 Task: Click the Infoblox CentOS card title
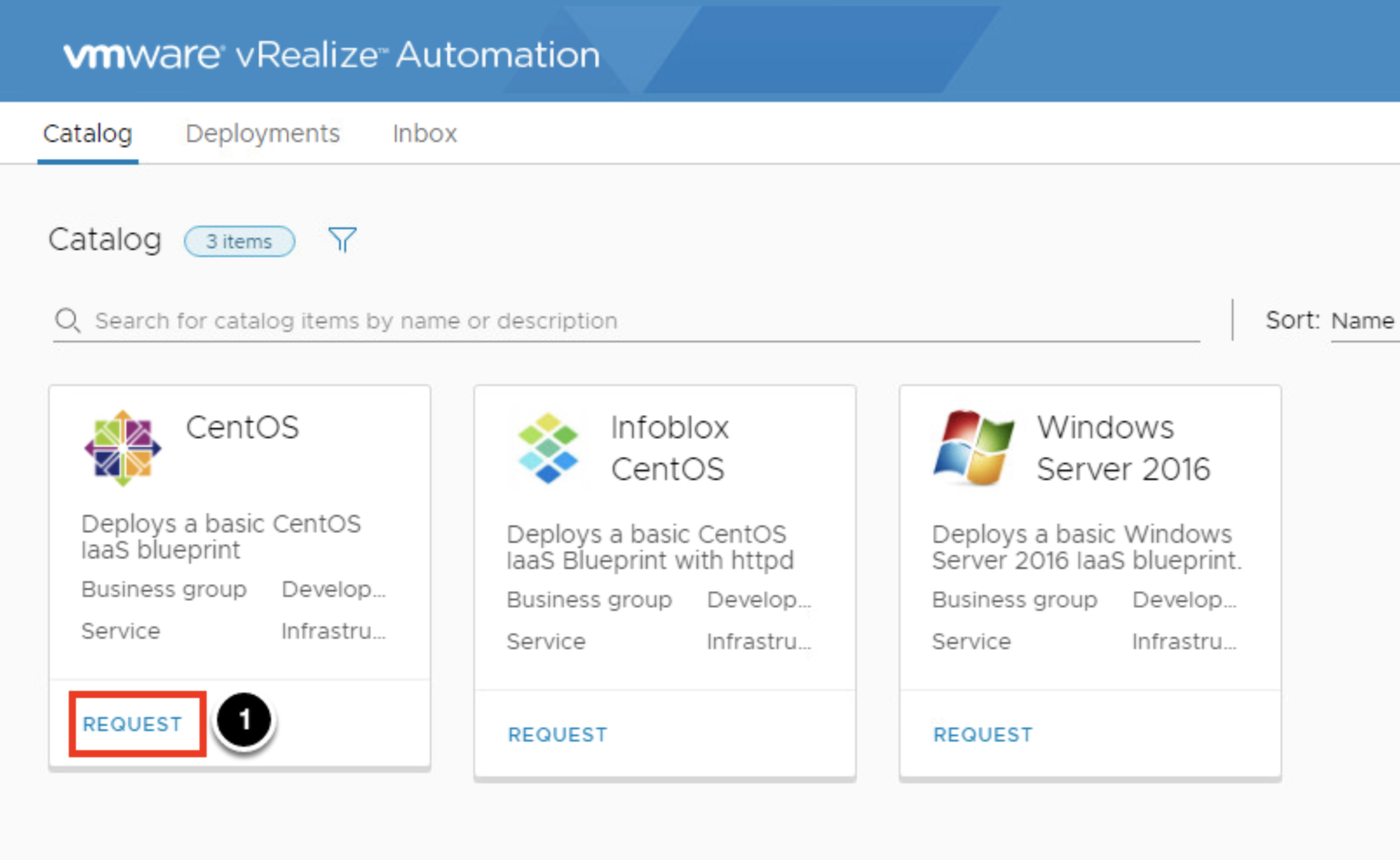pos(669,448)
